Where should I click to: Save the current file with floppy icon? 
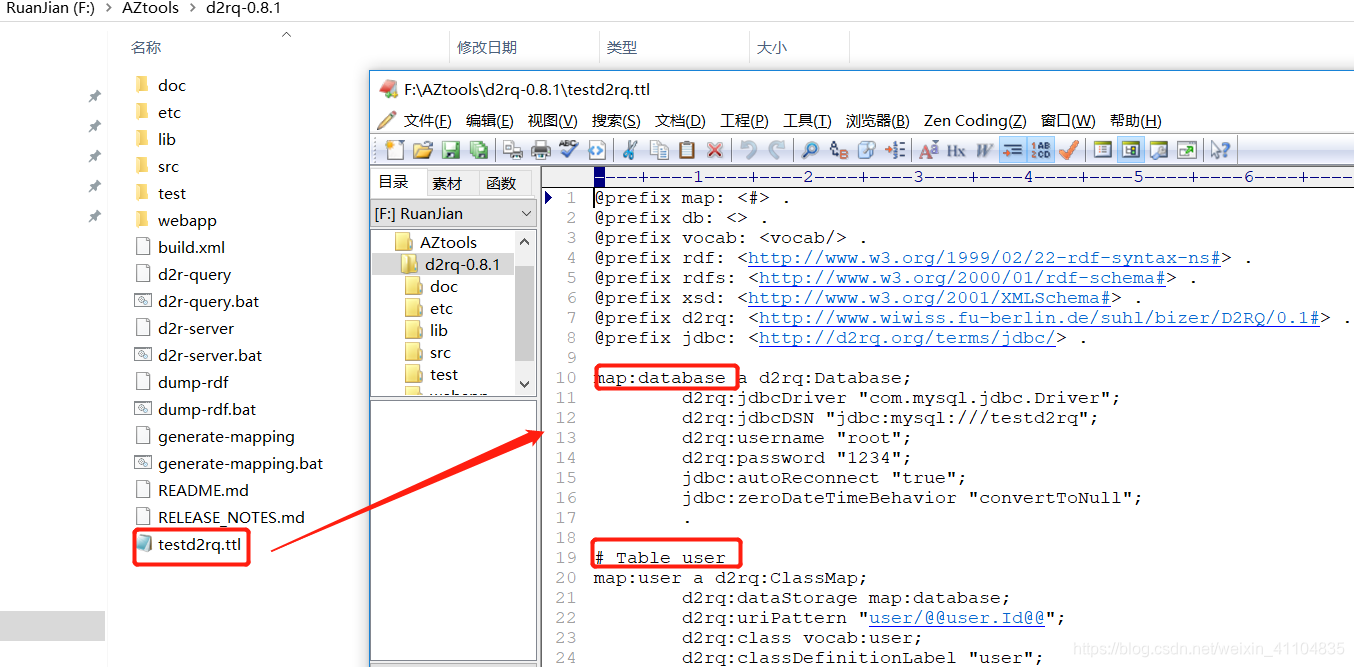[x=451, y=150]
